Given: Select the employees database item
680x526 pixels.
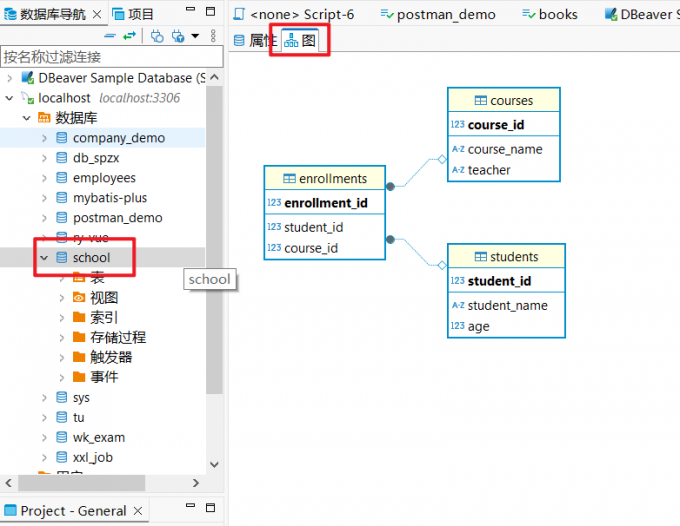Looking at the screenshot, I should pos(104,178).
